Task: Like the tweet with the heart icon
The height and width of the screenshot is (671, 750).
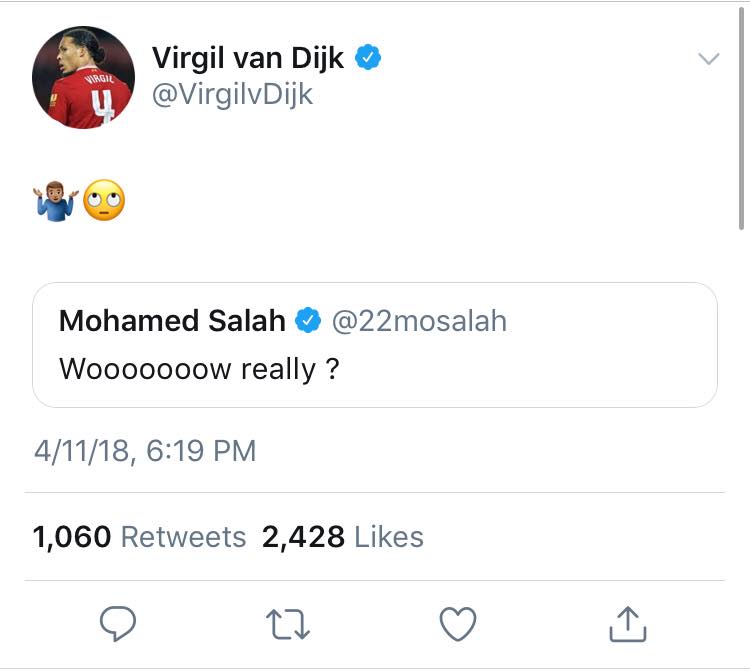Action: tap(458, 626)
